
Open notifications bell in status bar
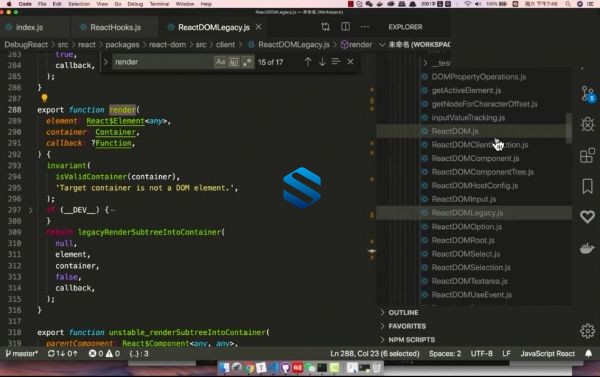589,354
